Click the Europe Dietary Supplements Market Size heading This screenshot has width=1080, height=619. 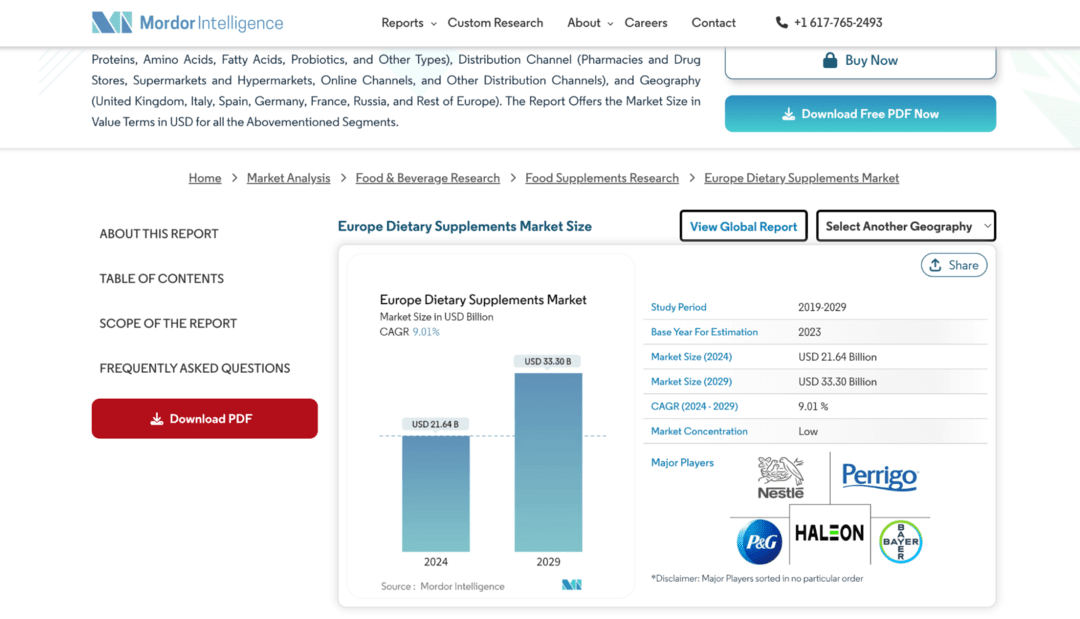point(465,227)
